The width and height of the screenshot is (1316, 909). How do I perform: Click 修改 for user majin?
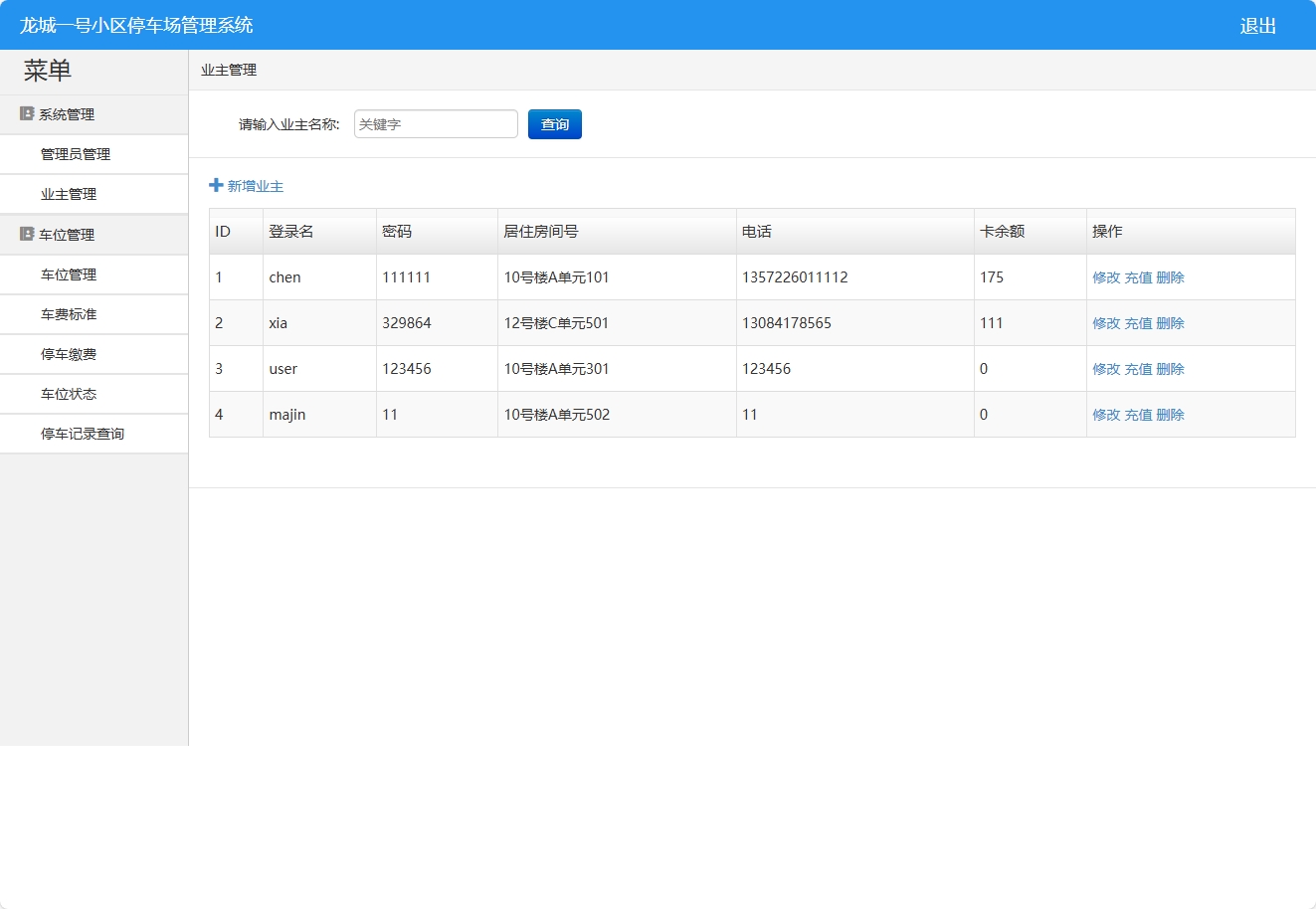[1106, 415]
